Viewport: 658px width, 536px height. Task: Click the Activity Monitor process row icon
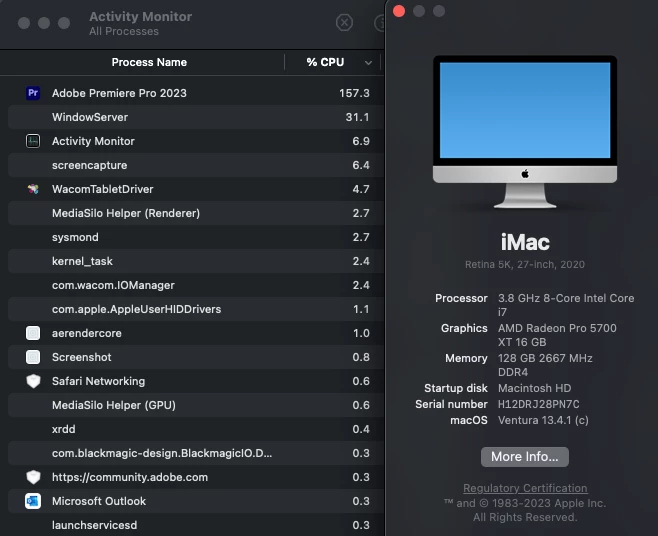[33, 141]
